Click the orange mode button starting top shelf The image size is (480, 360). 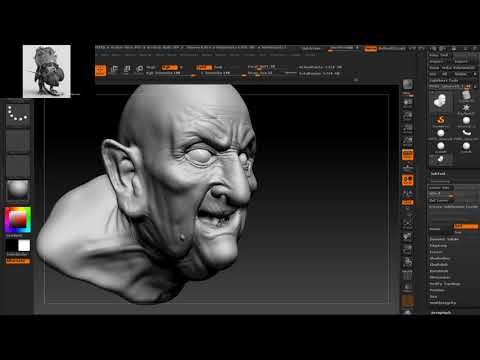pyautogui.click(x=101, y=70)
